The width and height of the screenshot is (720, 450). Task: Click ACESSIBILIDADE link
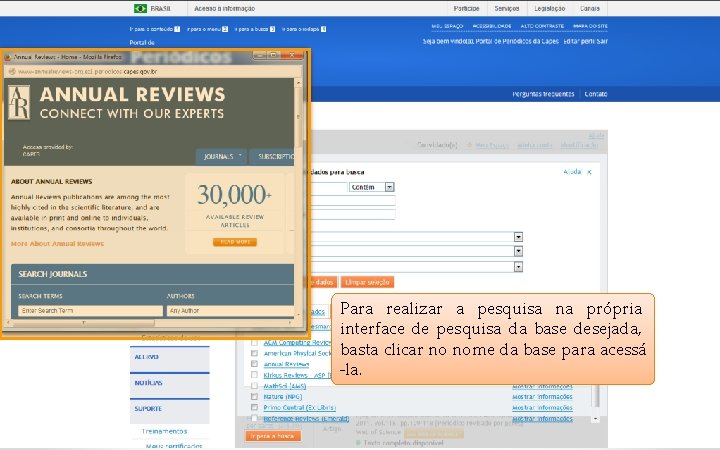click(x=492, y=26)
